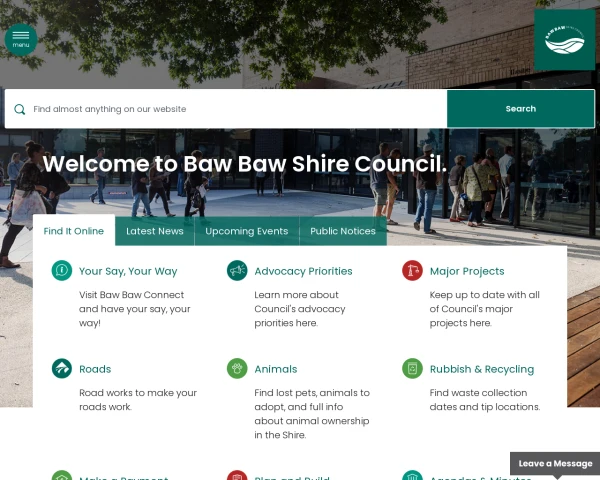
Task: Click the Major Projects crane icon
Action: pyautogui.click(x=412, y=270)
